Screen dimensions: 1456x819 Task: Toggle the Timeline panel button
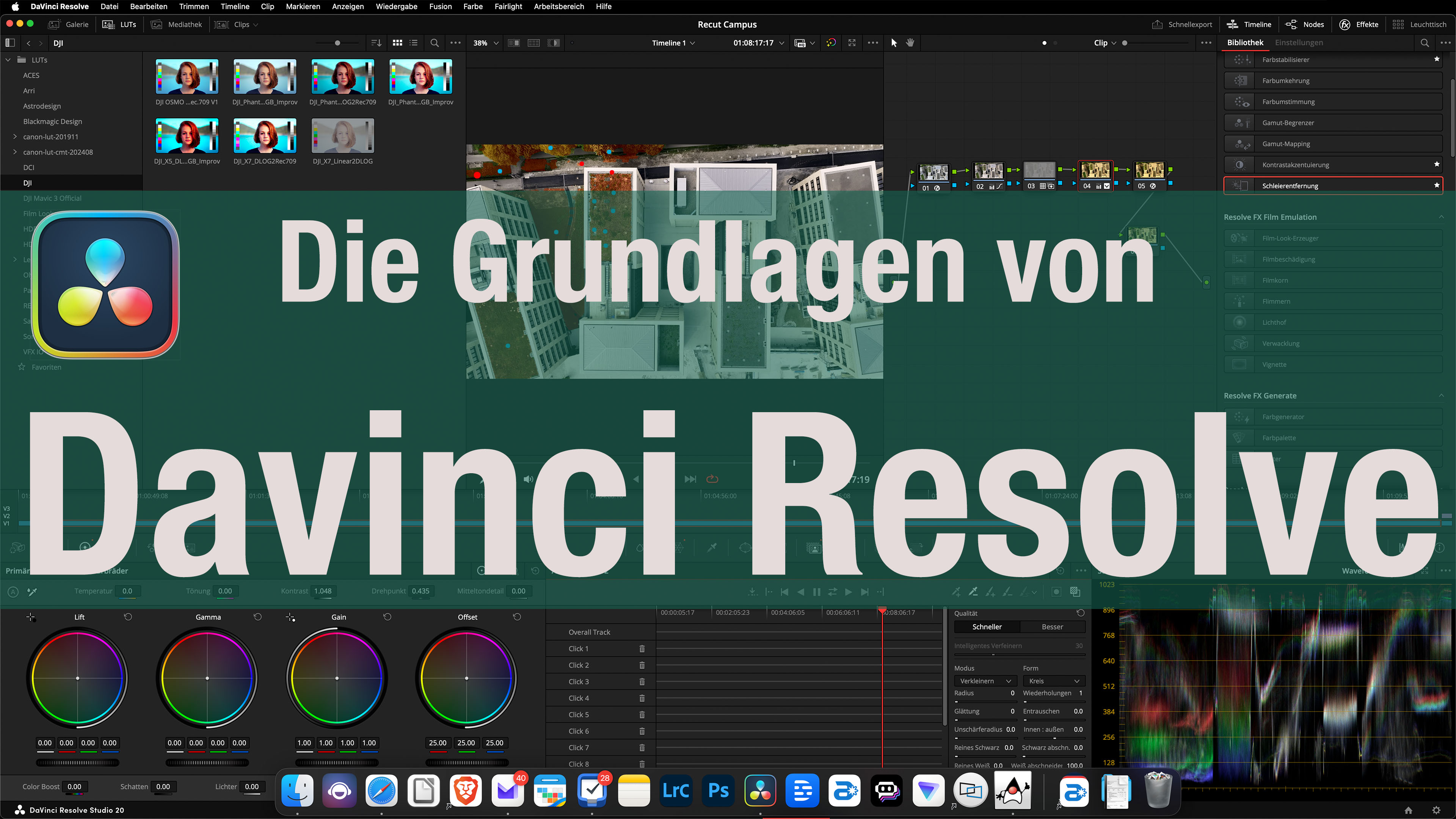pos(1249,24)
